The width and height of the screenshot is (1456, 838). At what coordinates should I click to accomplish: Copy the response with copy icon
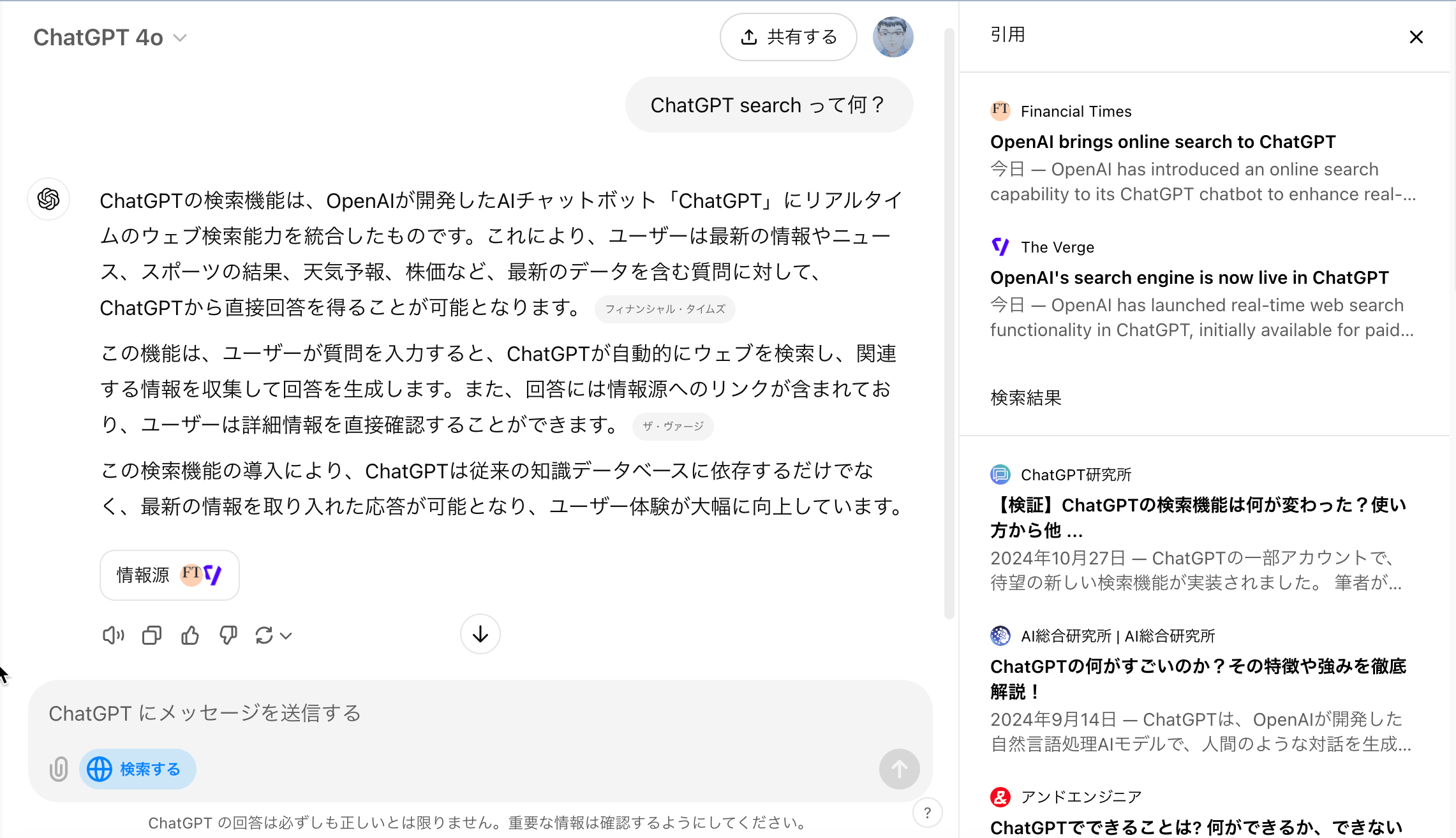[151, 635]
